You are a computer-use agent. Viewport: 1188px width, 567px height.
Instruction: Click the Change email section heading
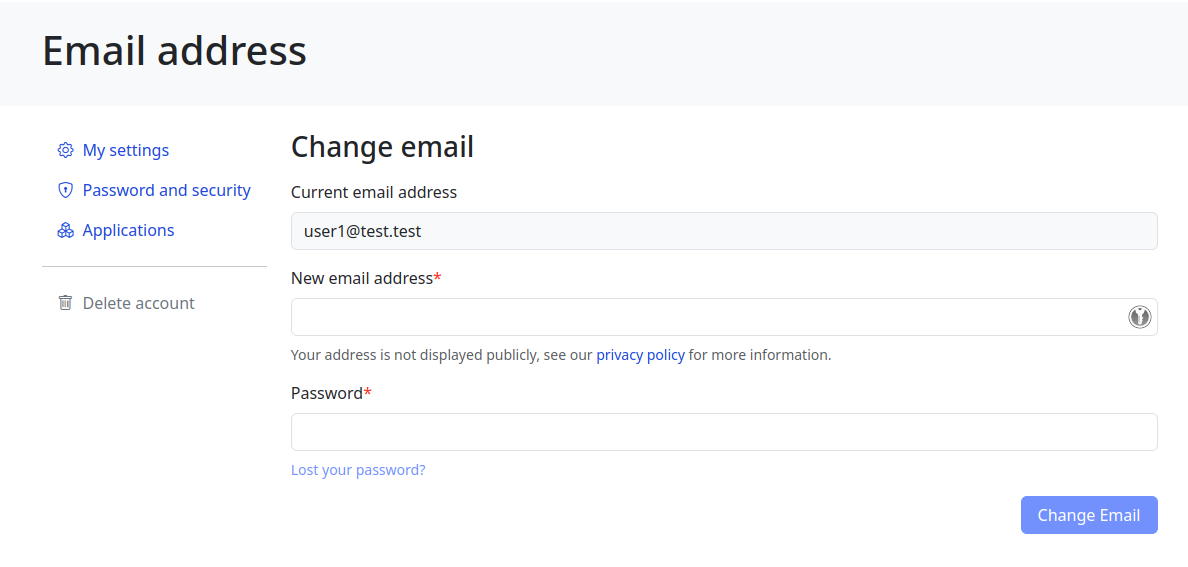tap(382, 147)
